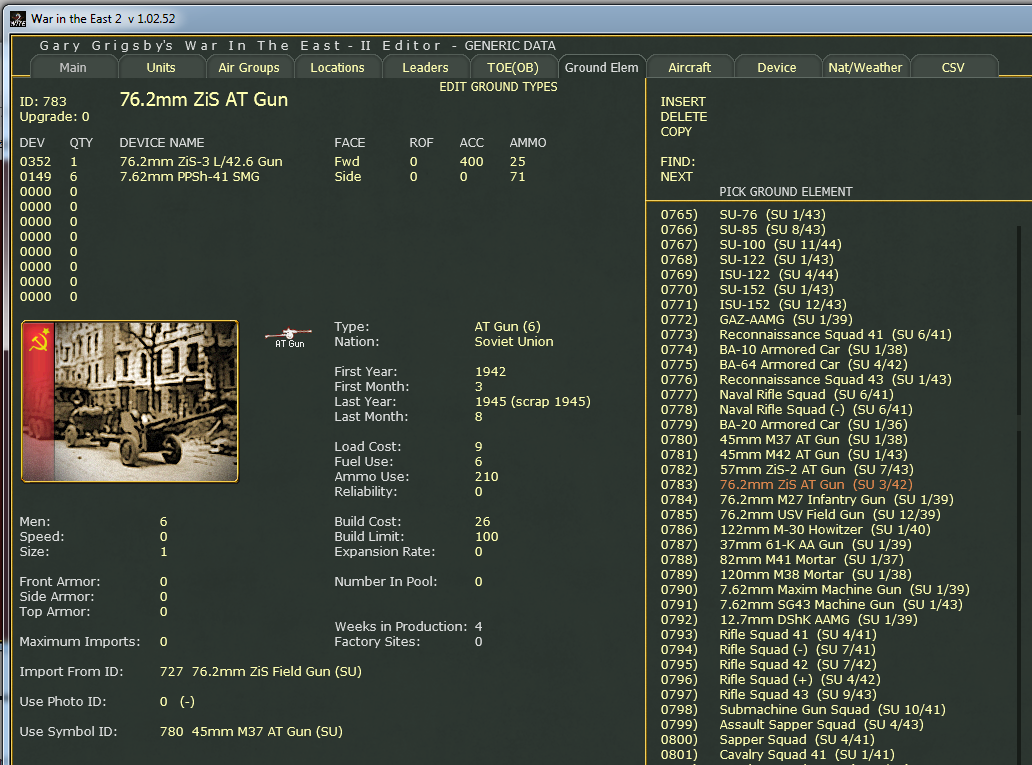The height and width of the screenshot is (765, 1032).
Task: Click COPY ground element
Action: point(676,132)
